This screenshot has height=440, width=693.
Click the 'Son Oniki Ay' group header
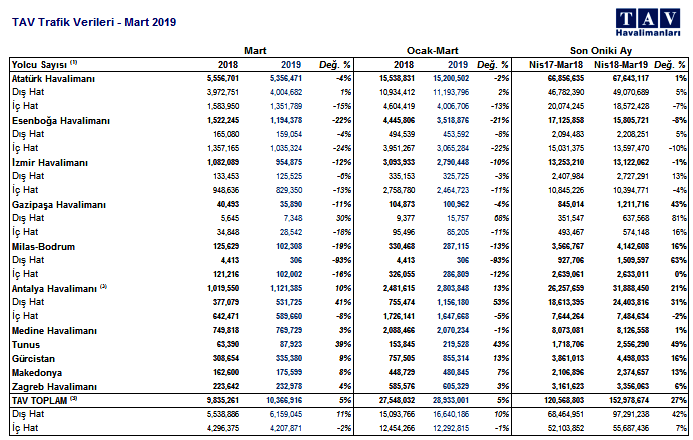[x=601, y=50]
